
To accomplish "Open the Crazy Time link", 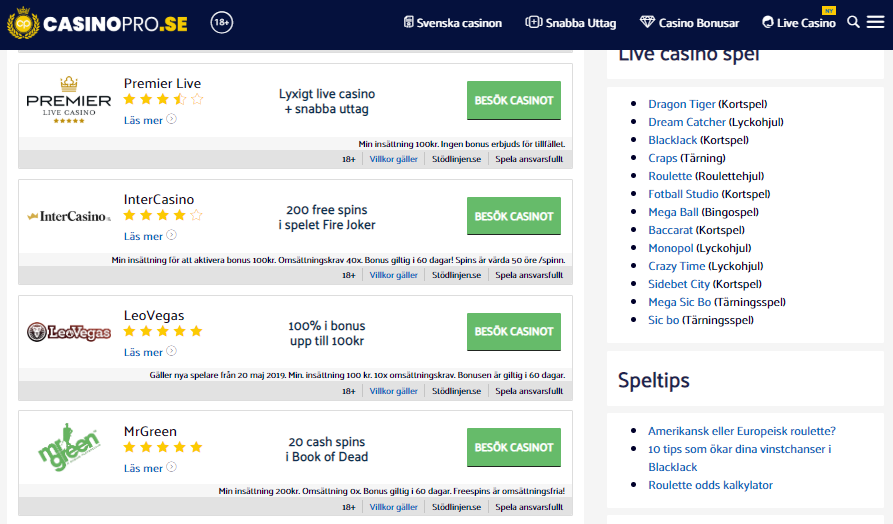I will pyautogui.click(x=677, y=266).
